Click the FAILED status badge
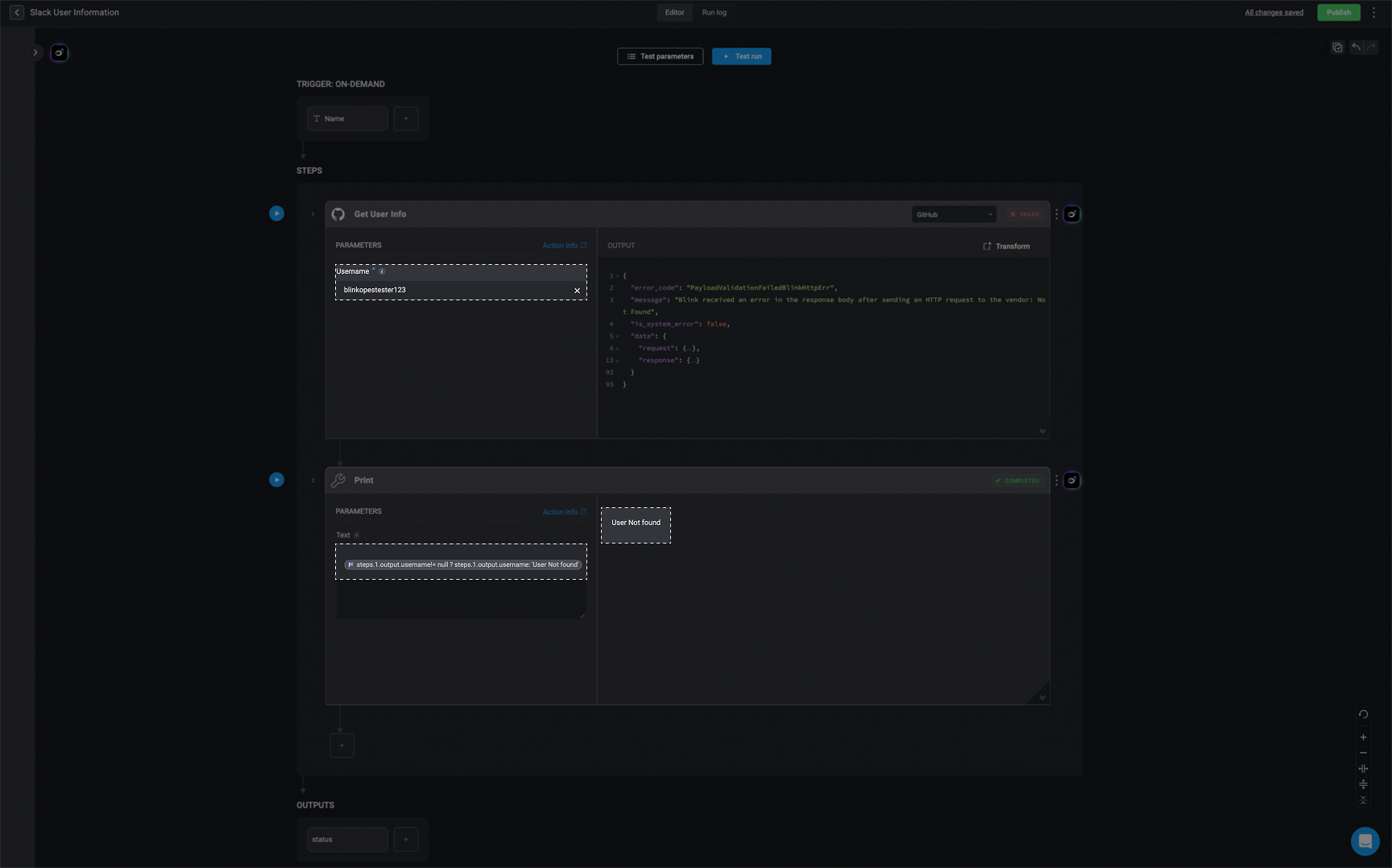Viewport: 1392px width, 868px height. tap(1024, 214)
